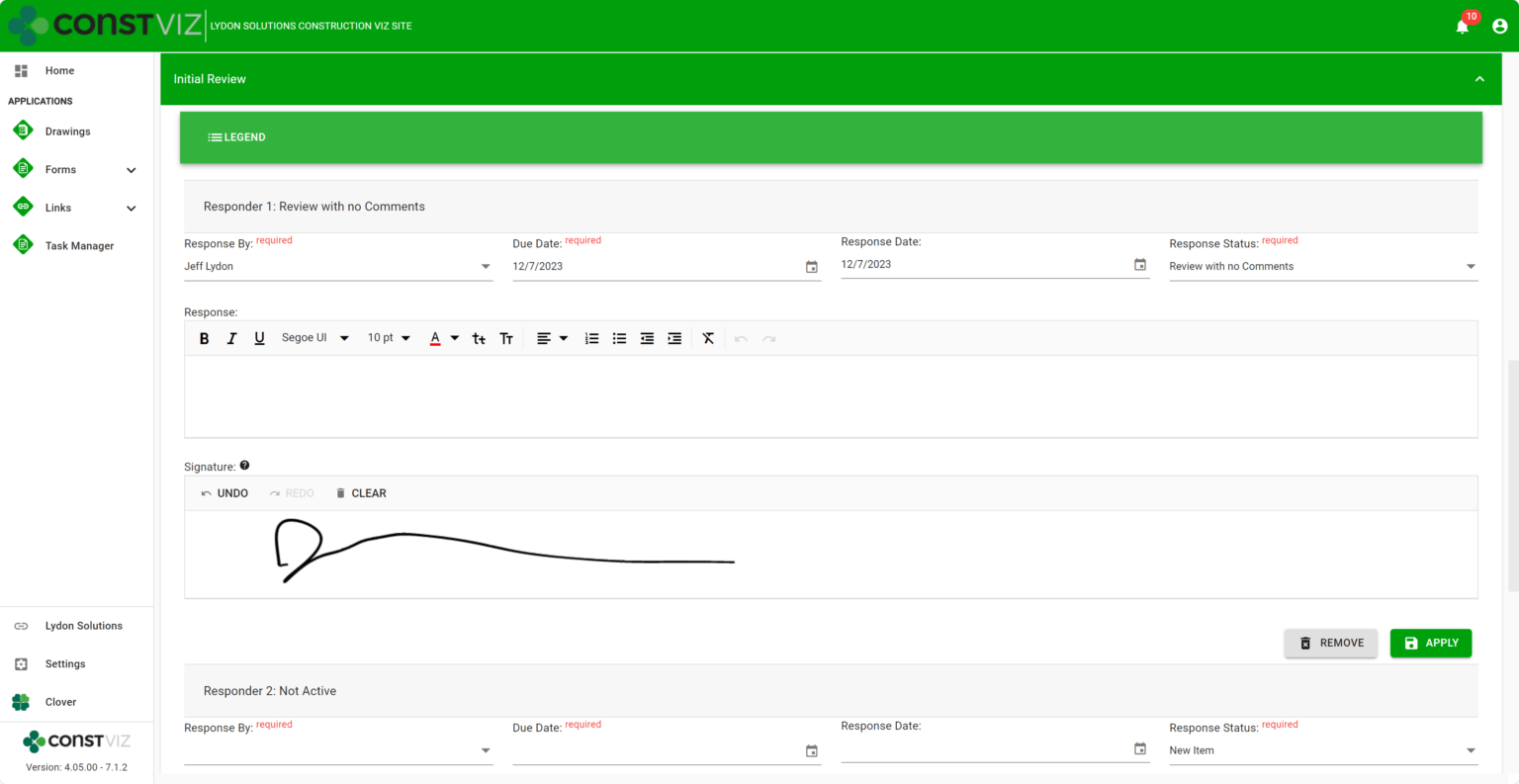Apply underline formatting

coord(259,338)
